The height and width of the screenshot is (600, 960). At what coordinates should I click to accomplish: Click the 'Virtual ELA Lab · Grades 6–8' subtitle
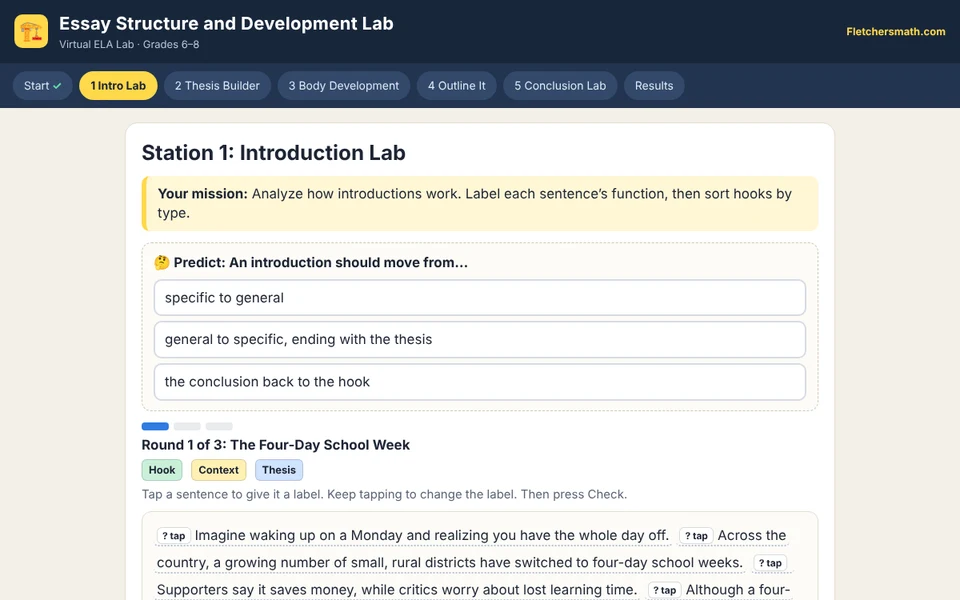(x=129, y=44)
